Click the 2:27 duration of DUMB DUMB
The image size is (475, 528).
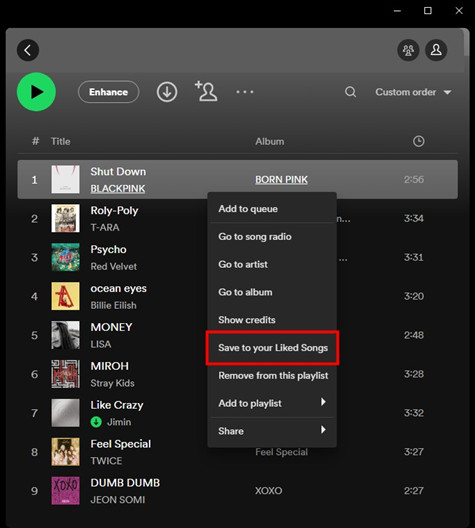pos(414,491)
